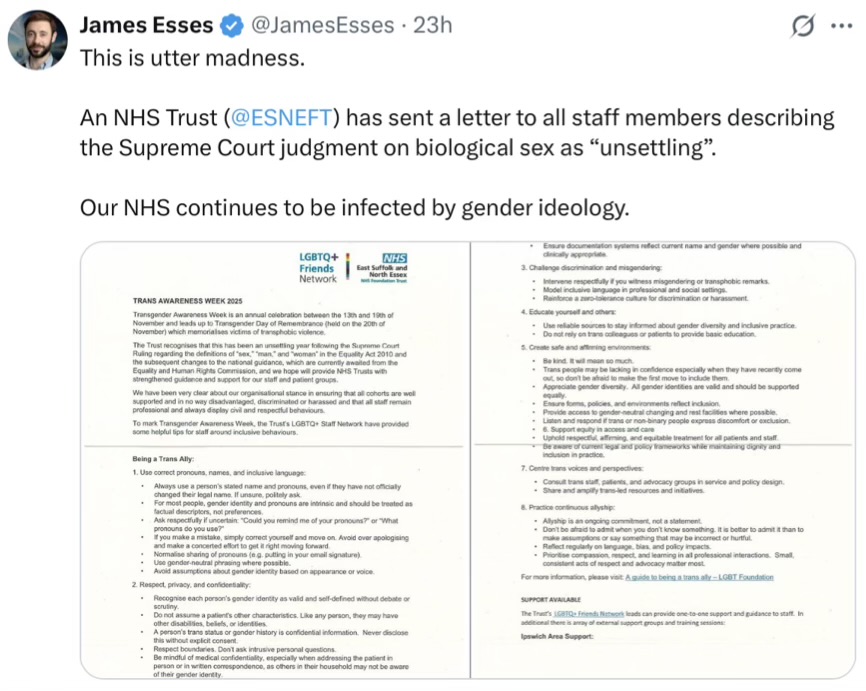The image size is (866, 691).
Task: Click the blue verified badge
Action: pos(229,25)
